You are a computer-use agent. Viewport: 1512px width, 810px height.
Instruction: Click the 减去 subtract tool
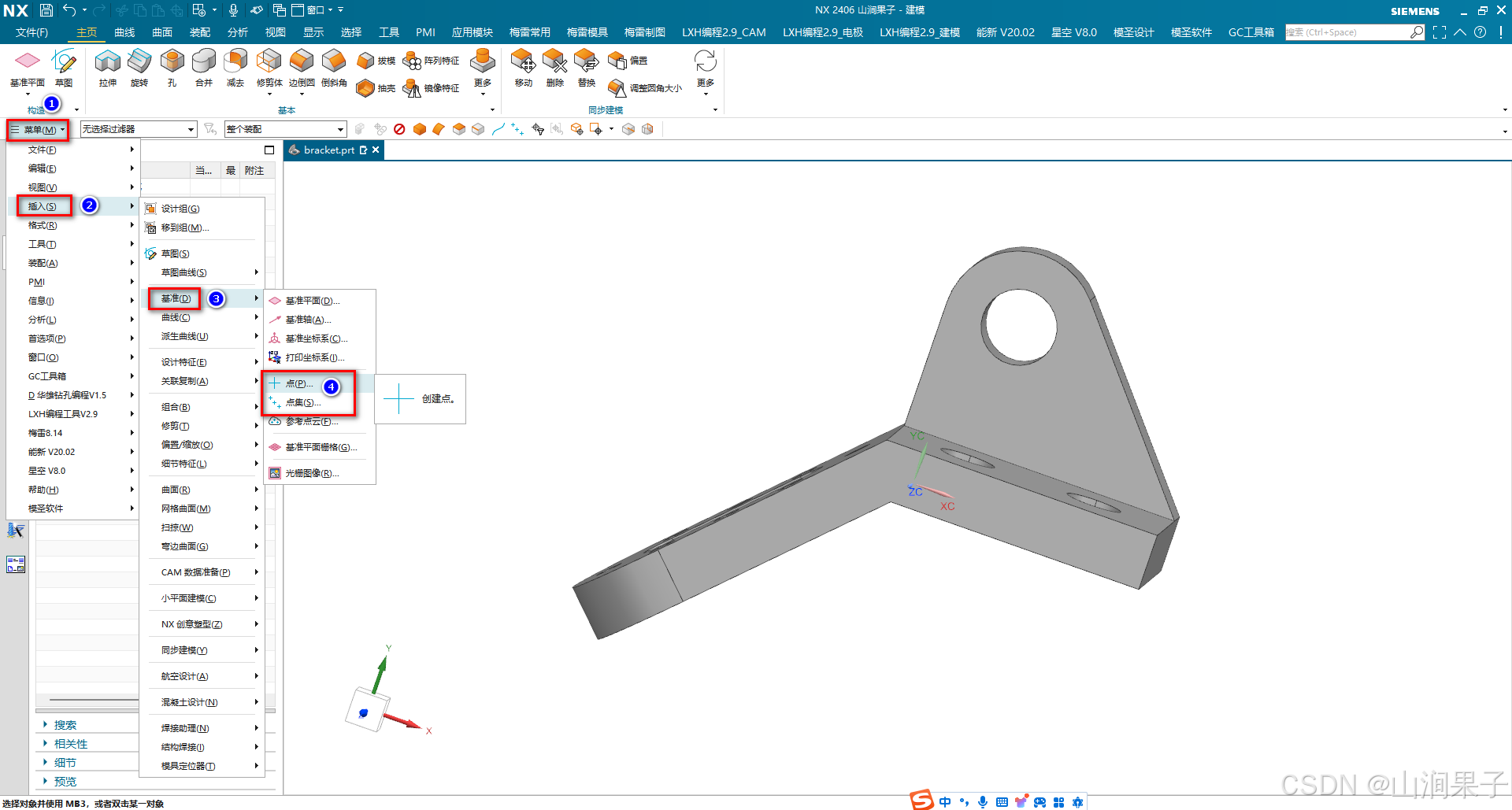(x=235, y=67)
